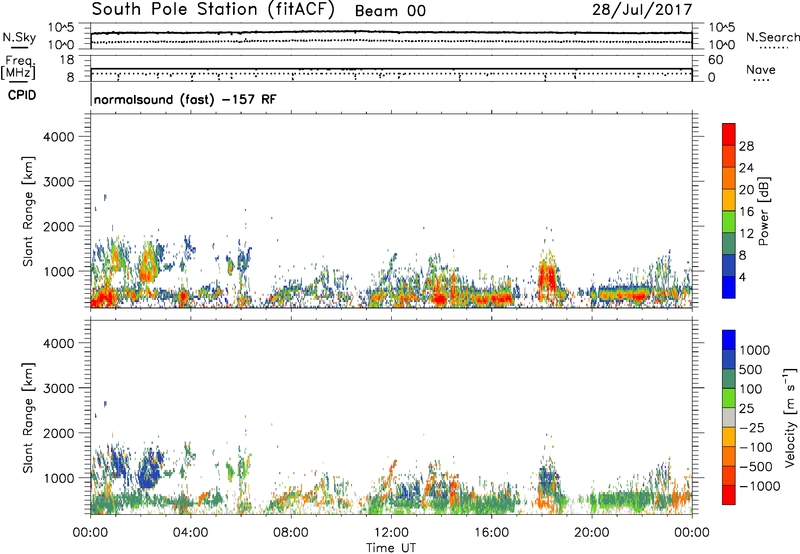Click the "24" label on the power colorbar

pyautogui.click(x=746, y=168)
